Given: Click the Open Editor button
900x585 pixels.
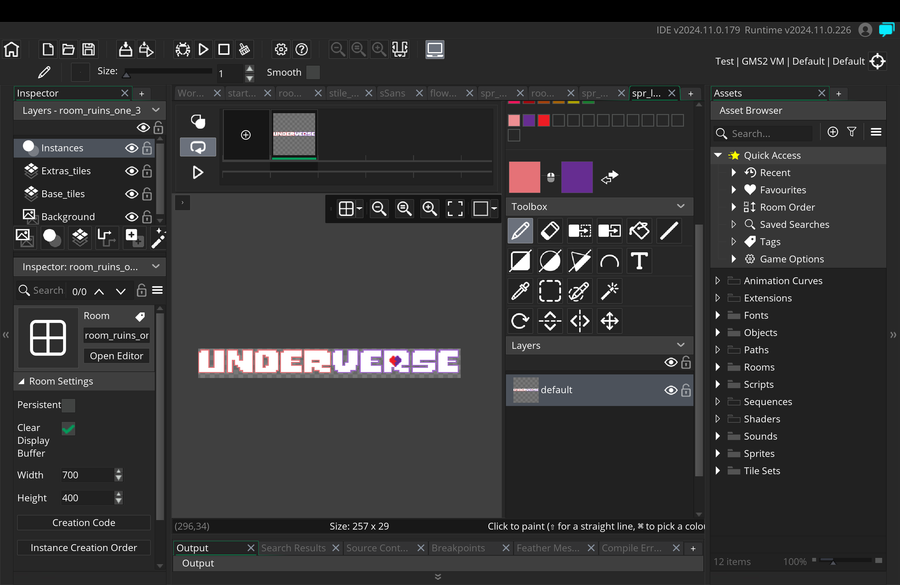Looking at the screenshot, I should tap(117, 356).
